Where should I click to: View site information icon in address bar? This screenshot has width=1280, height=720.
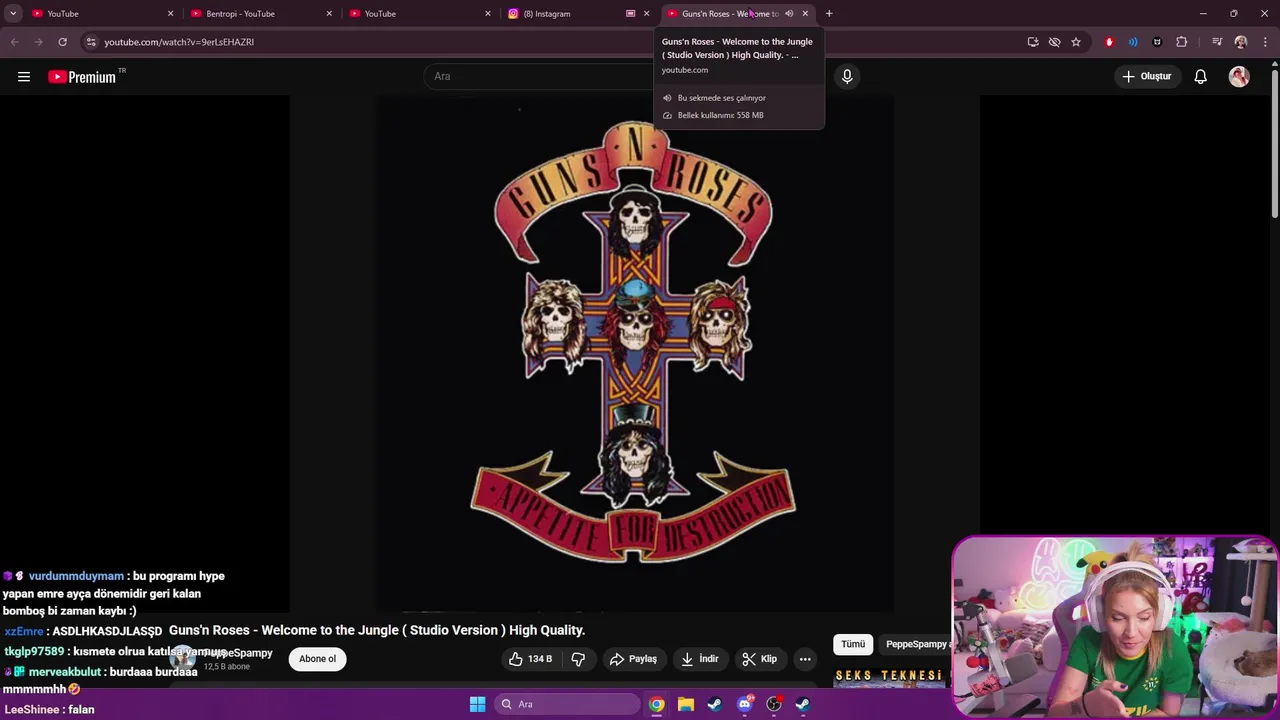click(91, 42)
